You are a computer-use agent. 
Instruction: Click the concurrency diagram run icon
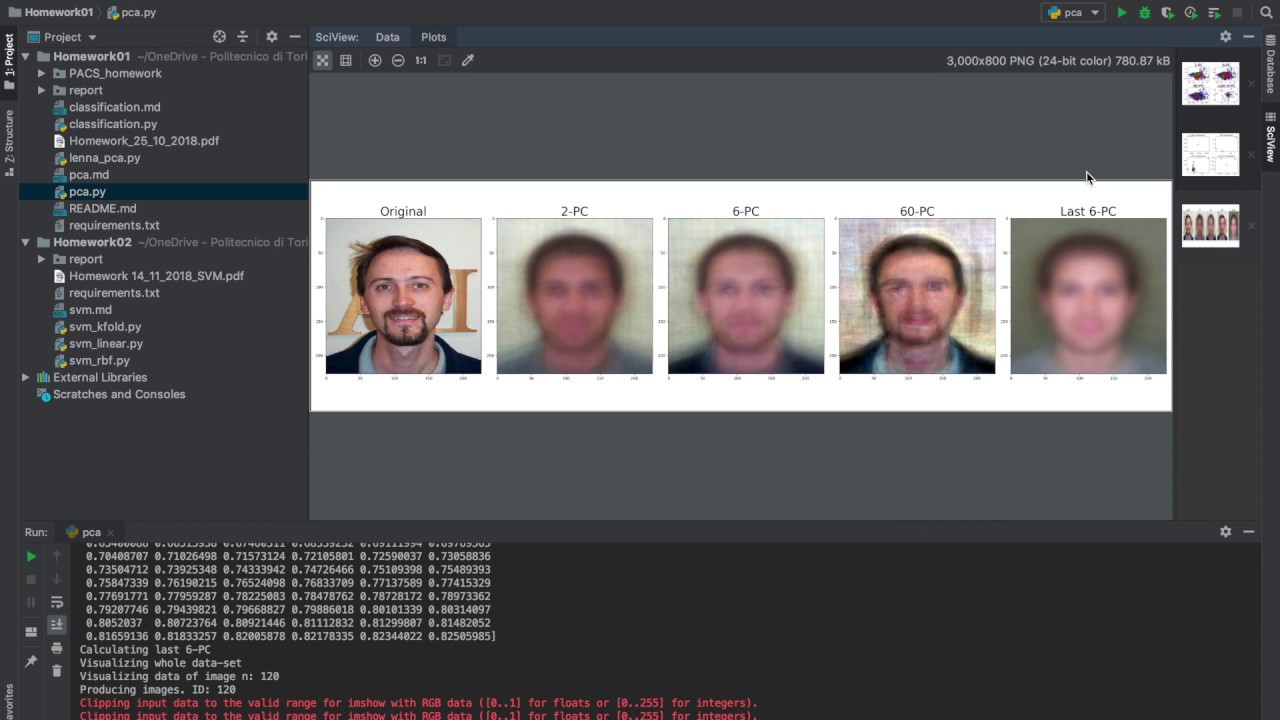pyautogui.click(x=1214, y=13)
